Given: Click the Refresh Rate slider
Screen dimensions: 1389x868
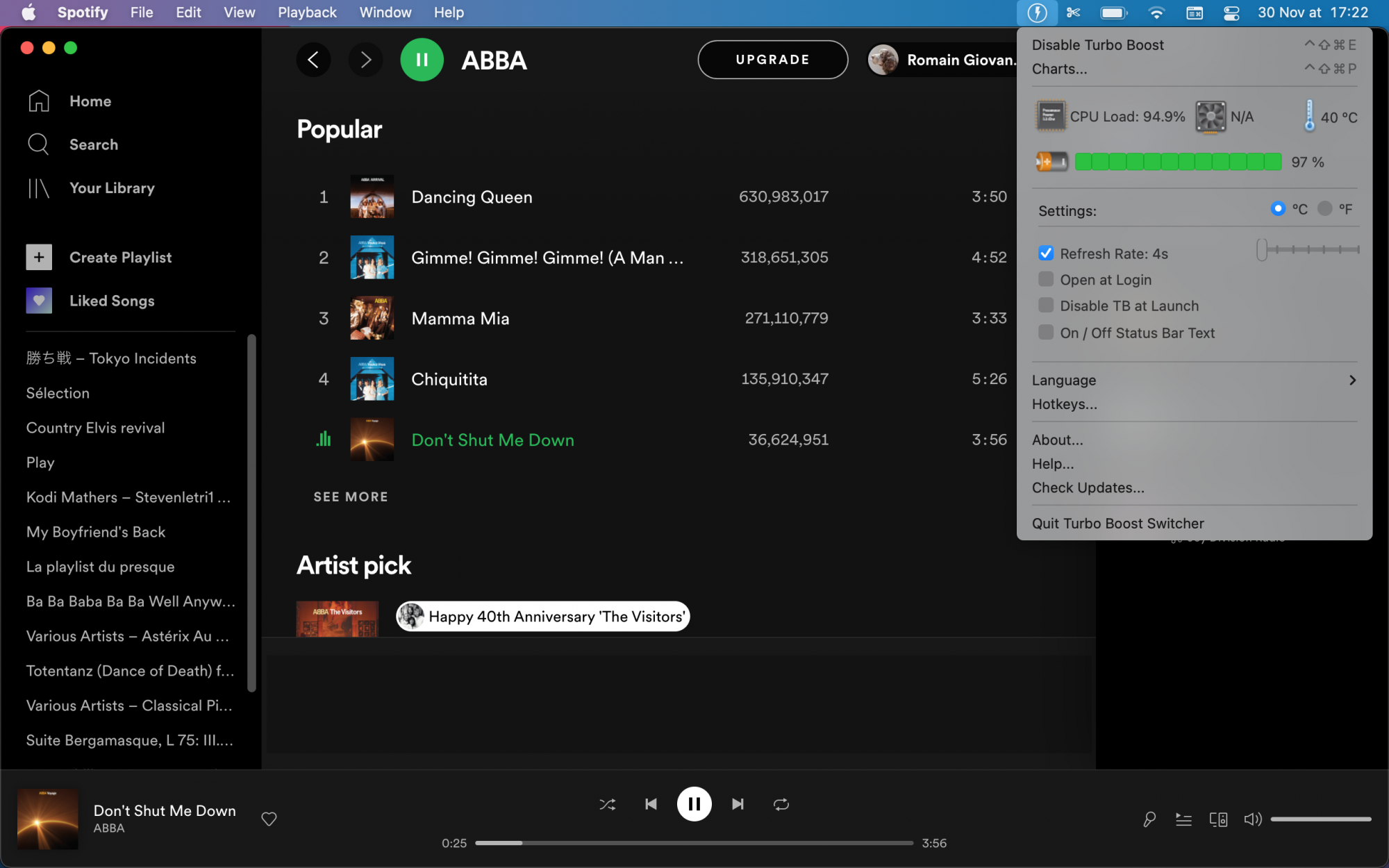Looking at the screenshot, I should coord(1308,249).
